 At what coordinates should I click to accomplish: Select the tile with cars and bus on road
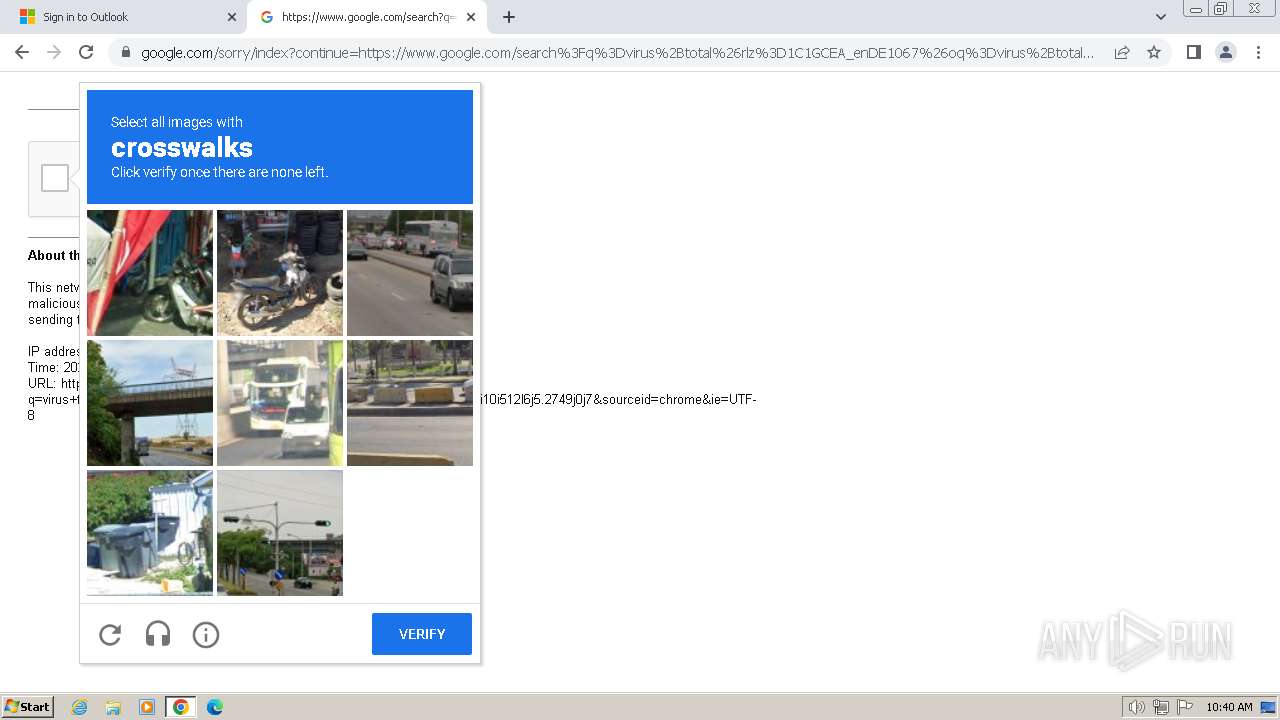click(x=410, y=273)
